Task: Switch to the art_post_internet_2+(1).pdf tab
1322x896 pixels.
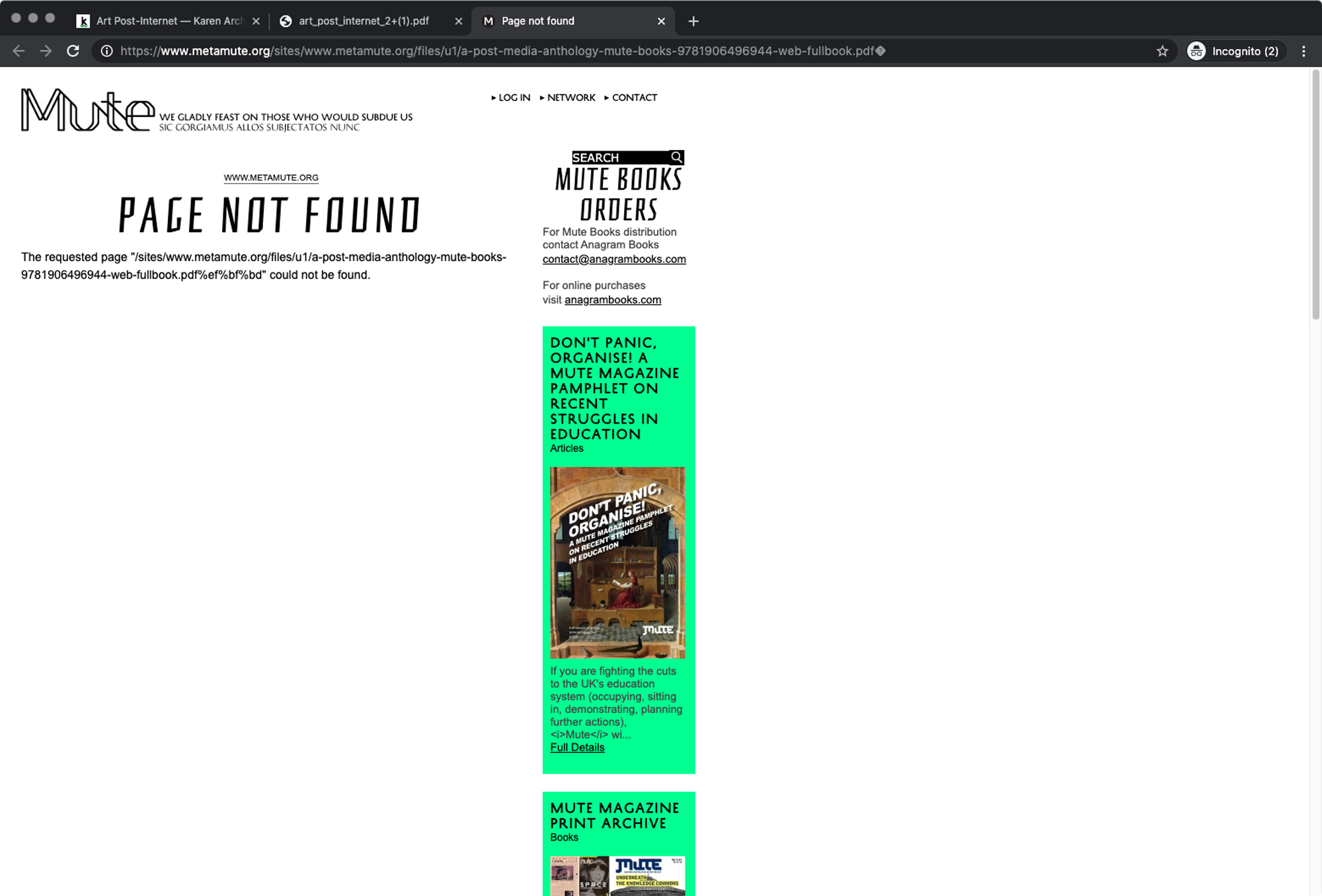Action: click(364, 21)
